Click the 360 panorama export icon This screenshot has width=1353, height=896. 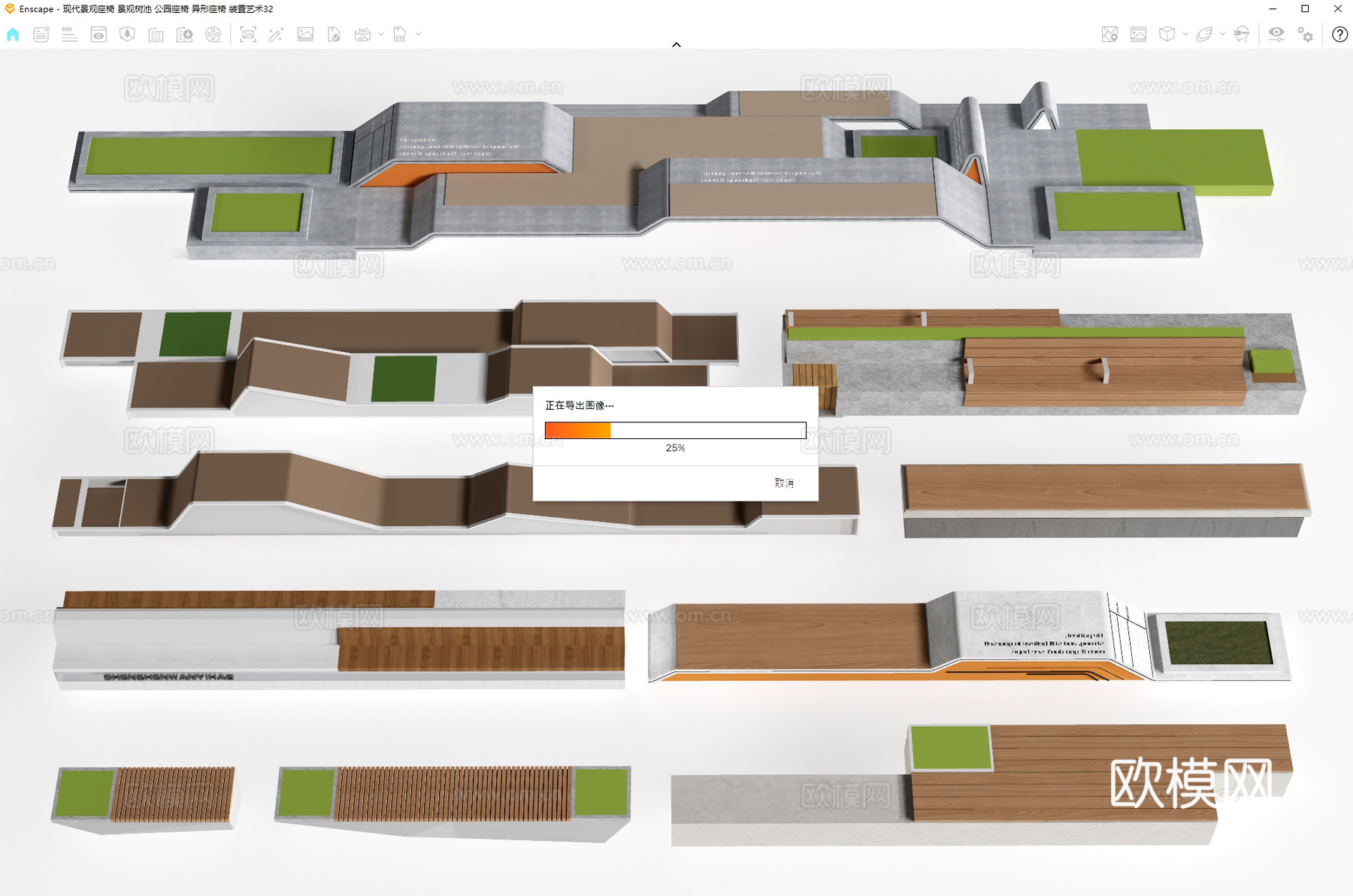click(x=362, y=35)
